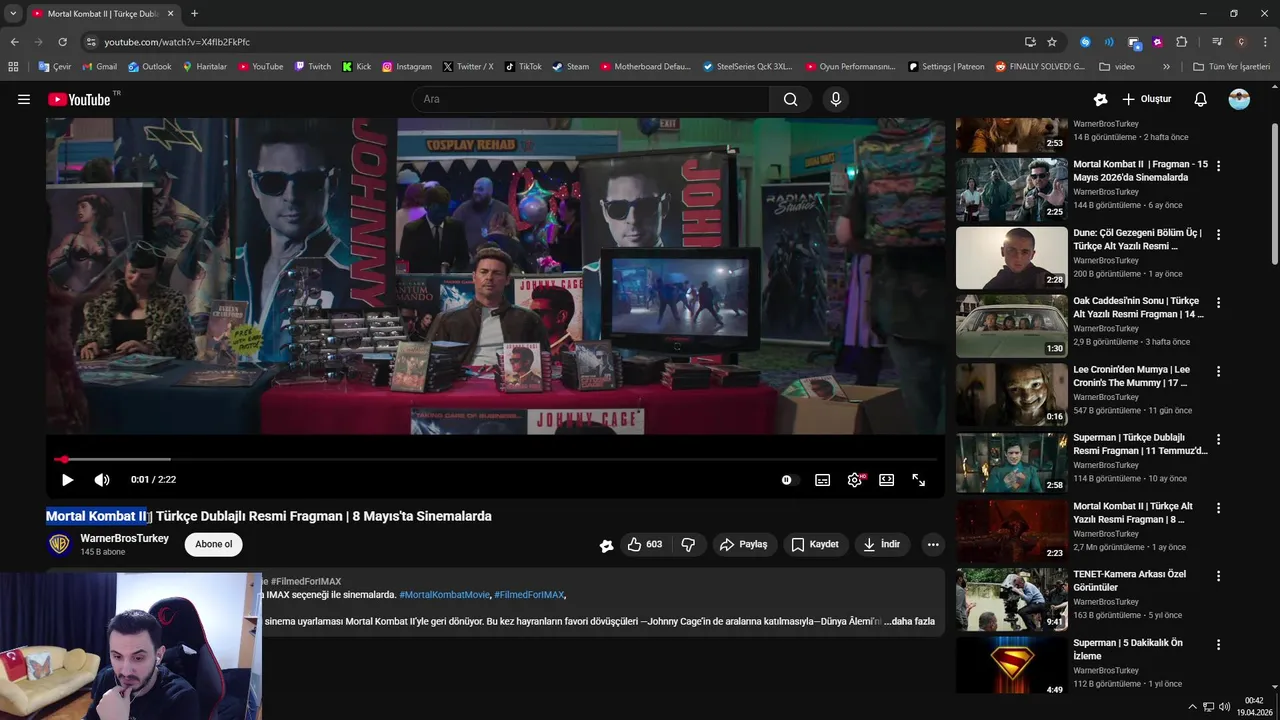
Task: Like the video showing 603 likes
Action: pyautogui.click(x=645, y=545)
